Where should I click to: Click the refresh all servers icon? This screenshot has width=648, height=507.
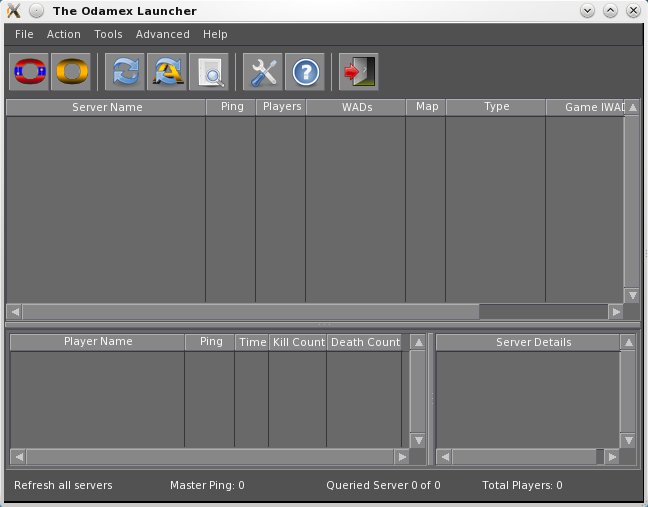[167, 72]
